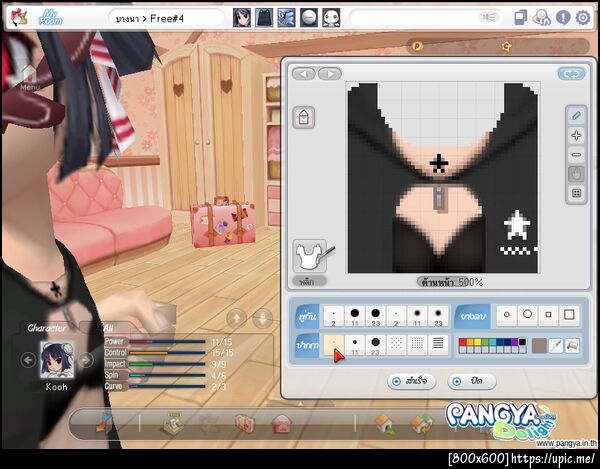Viewport: 600px width, 469px height.
Task: Select small circle eraser shape
Action: pos(507,315)
